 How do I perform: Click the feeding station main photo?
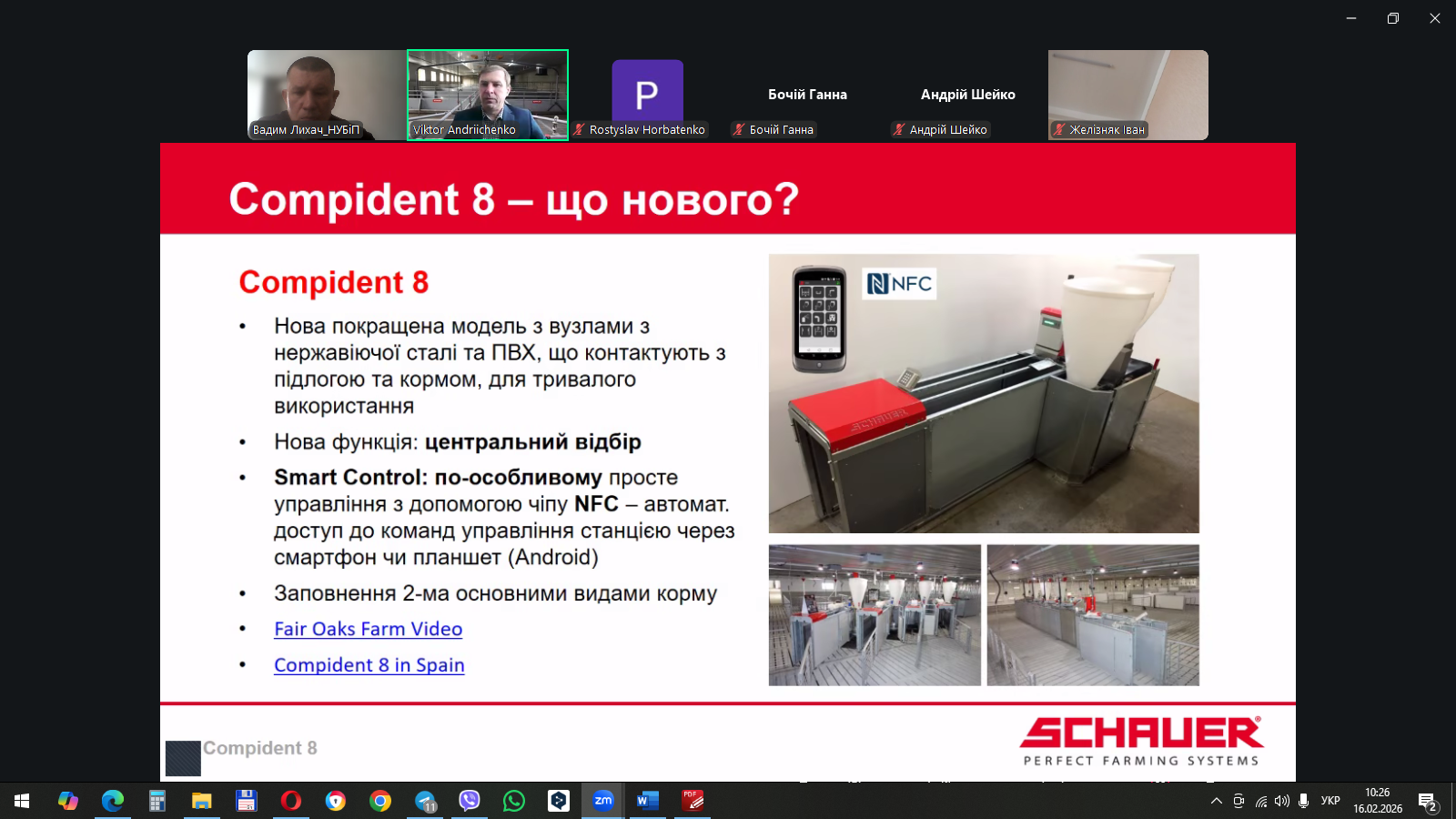pos(984,393)
